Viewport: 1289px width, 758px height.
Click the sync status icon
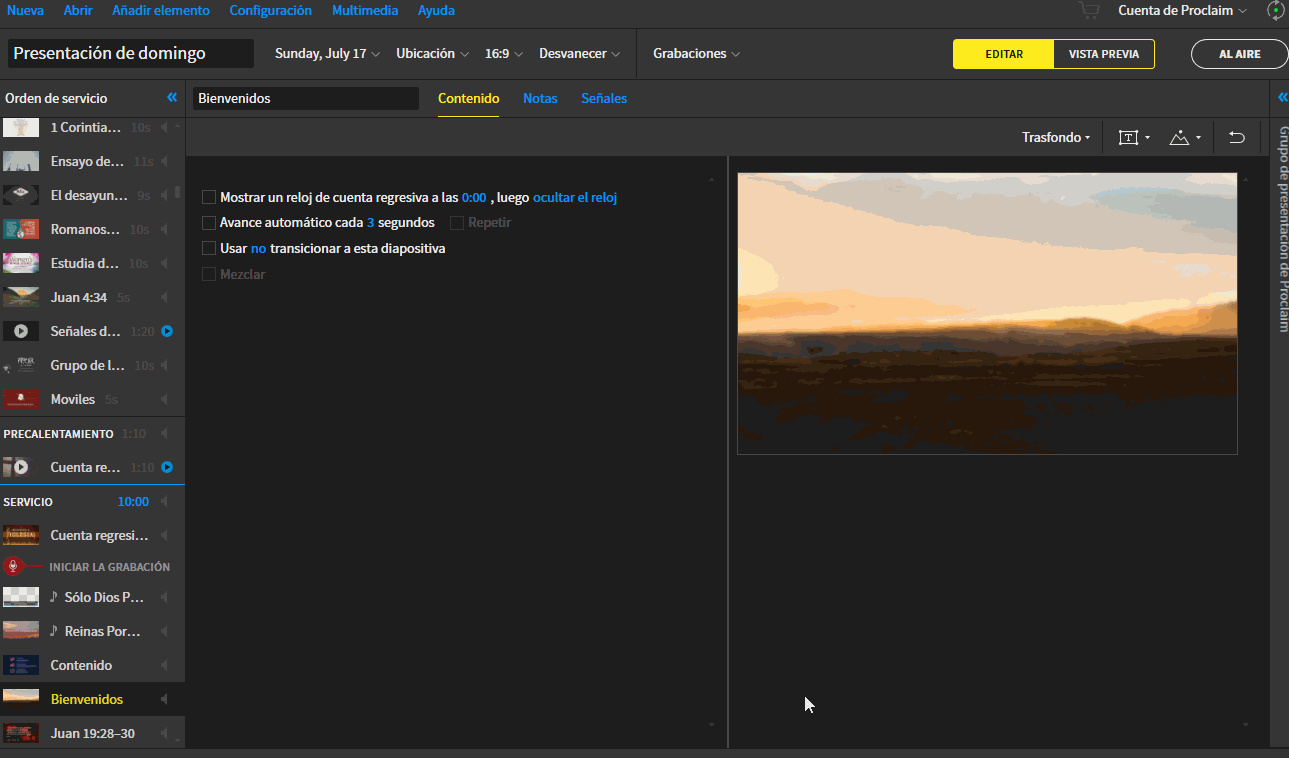[1276, 11]
